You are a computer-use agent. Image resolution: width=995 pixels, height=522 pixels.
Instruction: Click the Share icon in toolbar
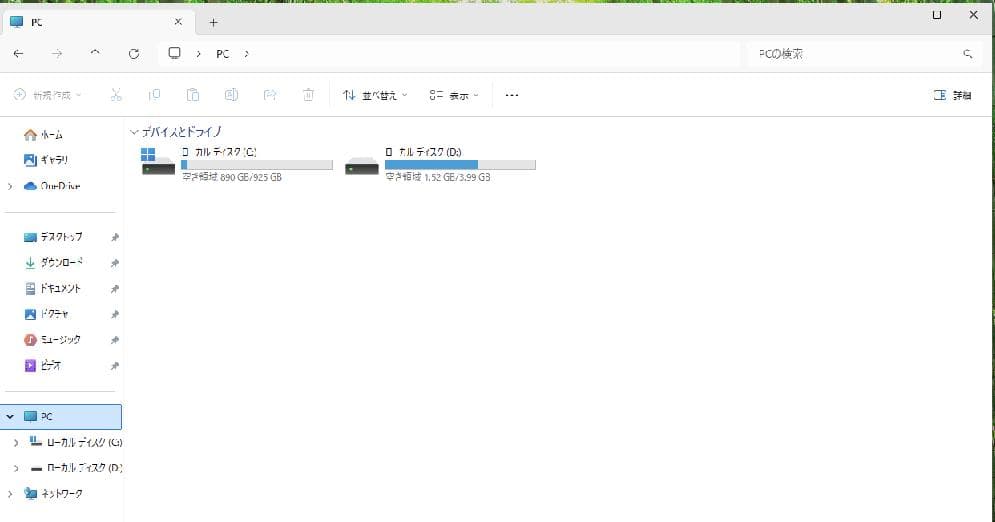[269, 95]
